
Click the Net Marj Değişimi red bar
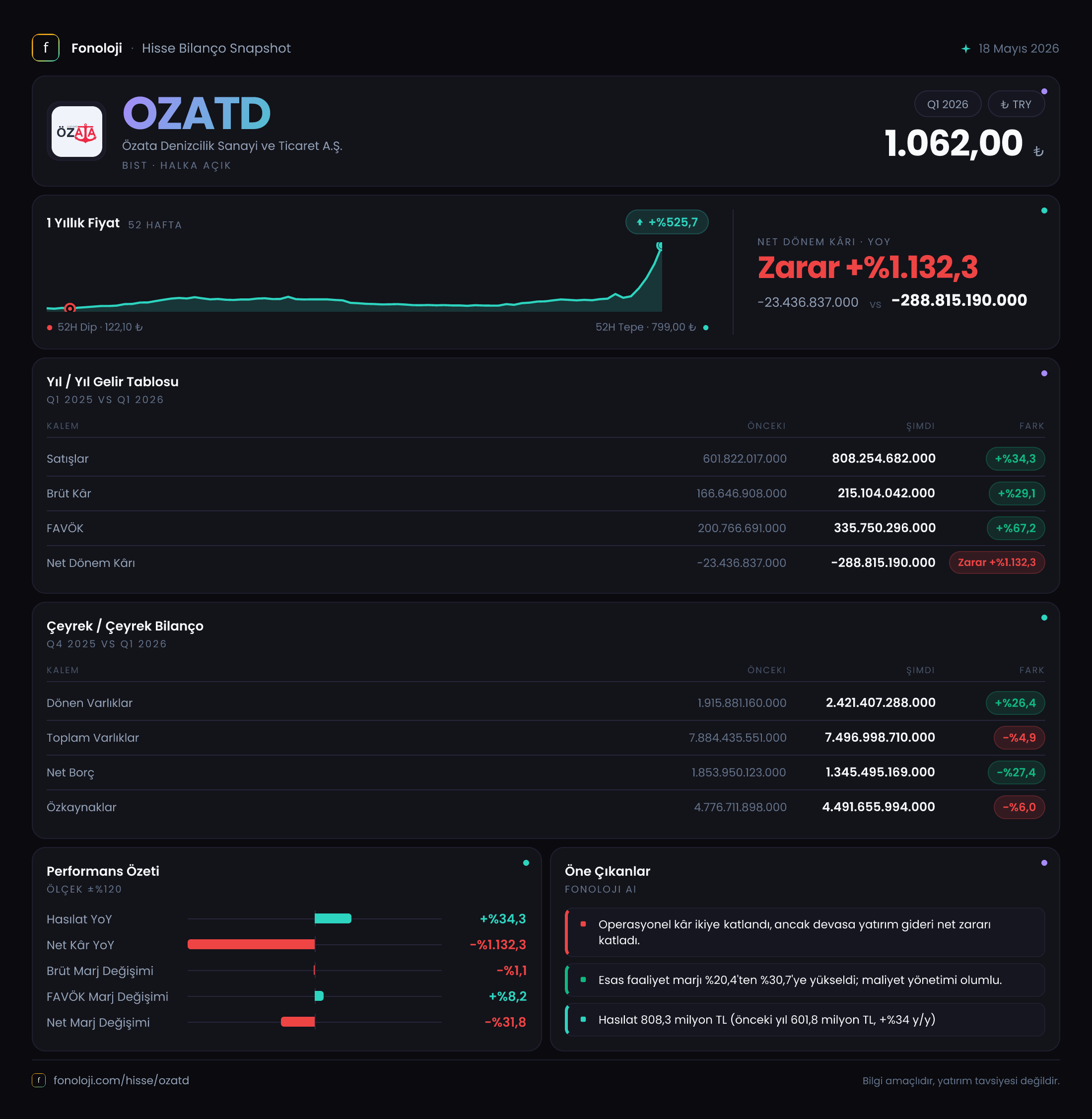pyautogui.click(x=298, y=1022)
